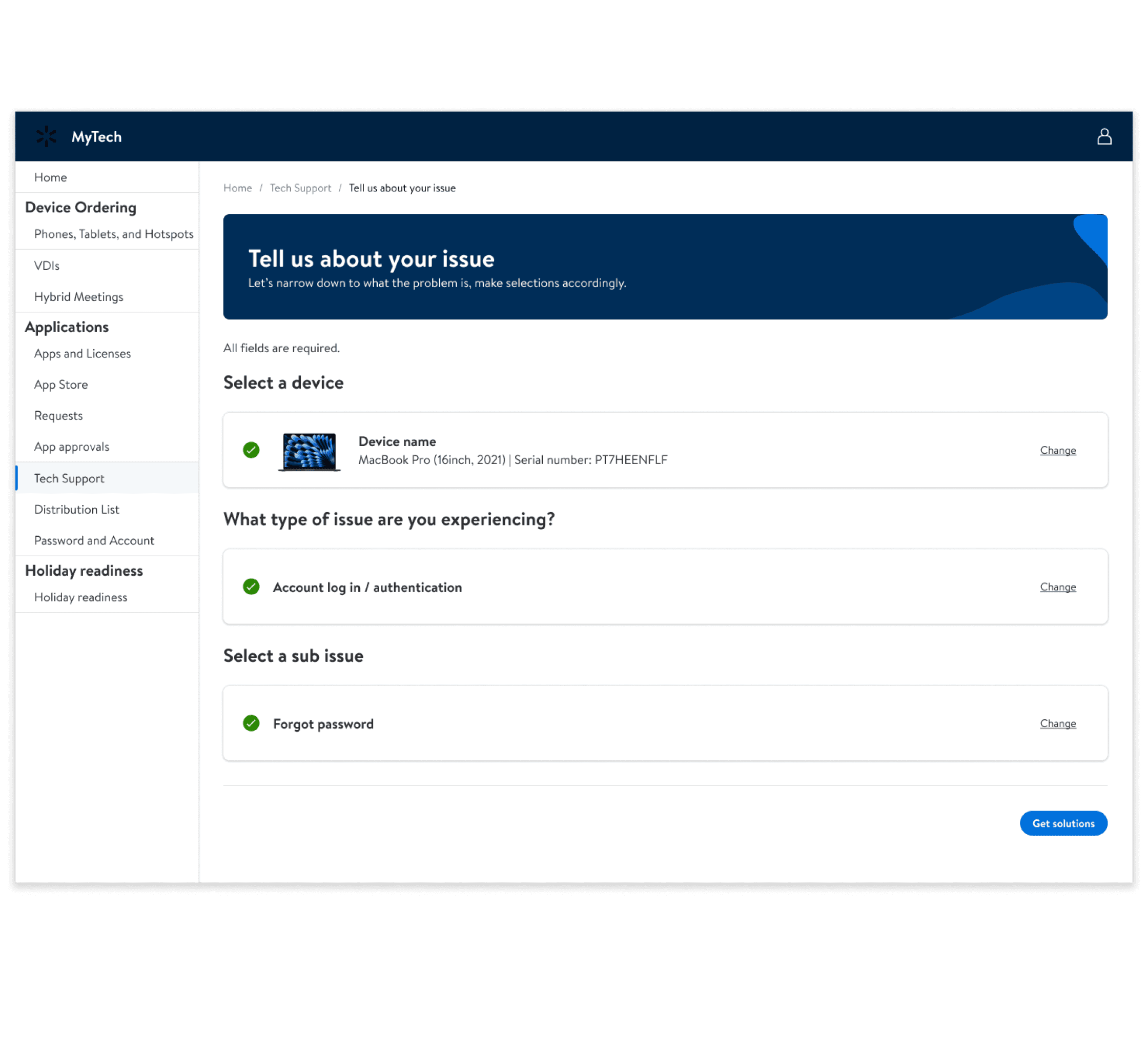Click green checkmark next to Forgot password
The height and width of the screenshot is (1050, 1148).
coord(251,723)
